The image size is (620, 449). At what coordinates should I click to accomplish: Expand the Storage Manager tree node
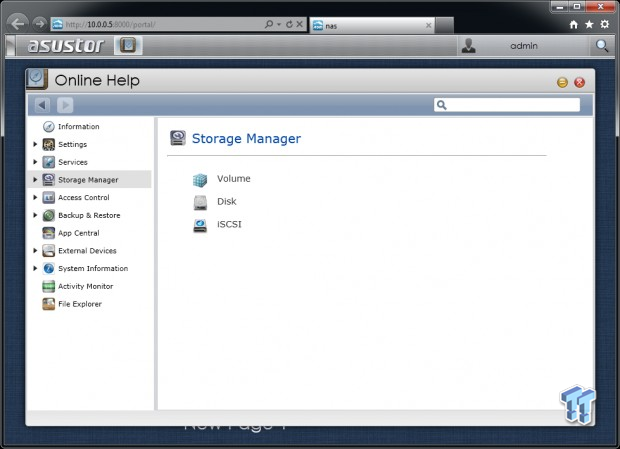point(35,180)
